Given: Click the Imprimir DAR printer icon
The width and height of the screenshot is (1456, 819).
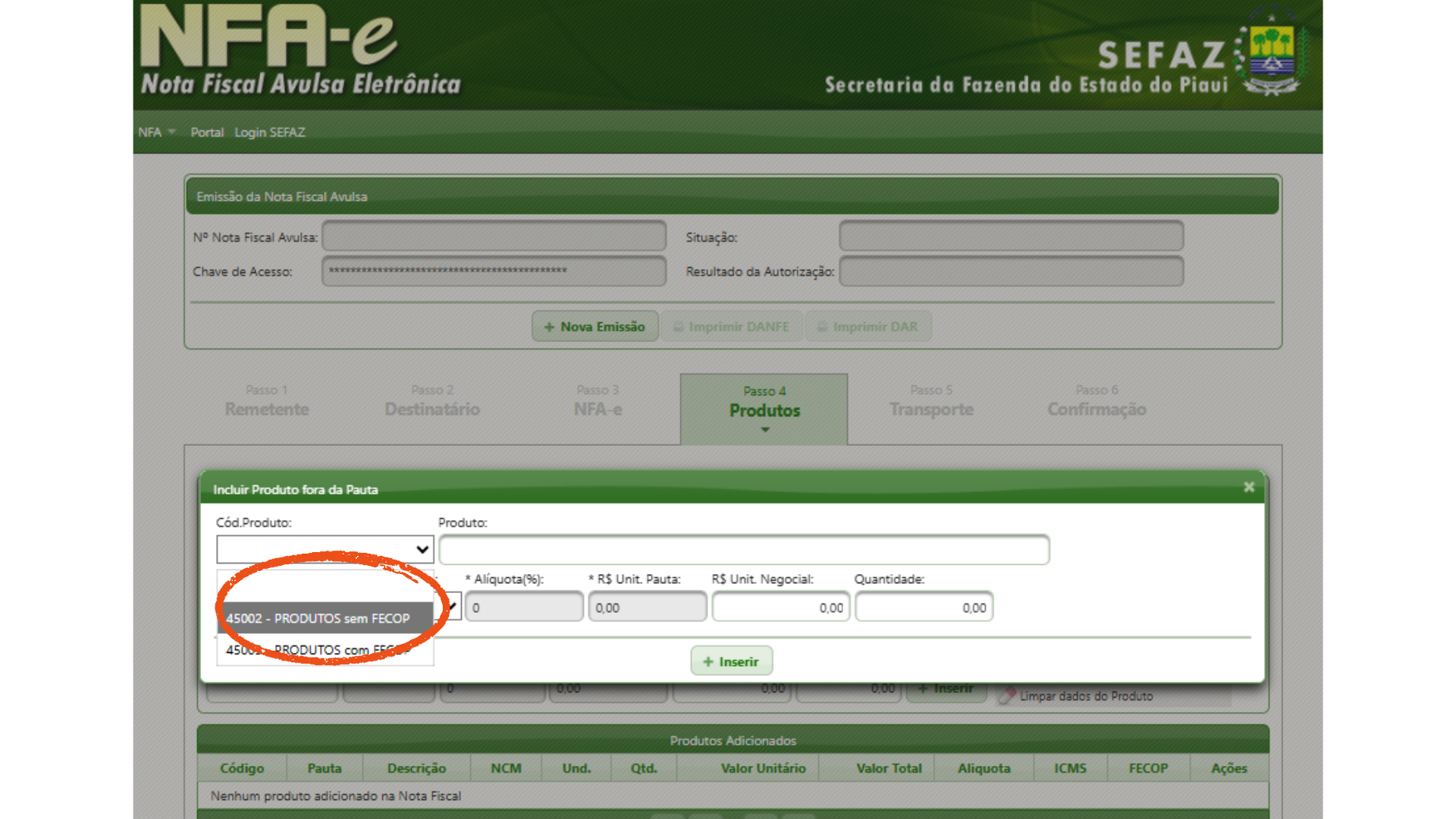Looking at the screenshot, I should 822,327.
